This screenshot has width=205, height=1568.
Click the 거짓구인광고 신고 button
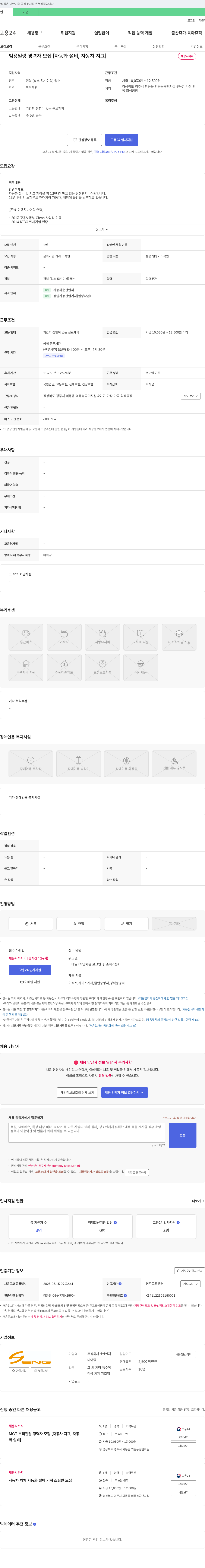[x=189, y=1271]
